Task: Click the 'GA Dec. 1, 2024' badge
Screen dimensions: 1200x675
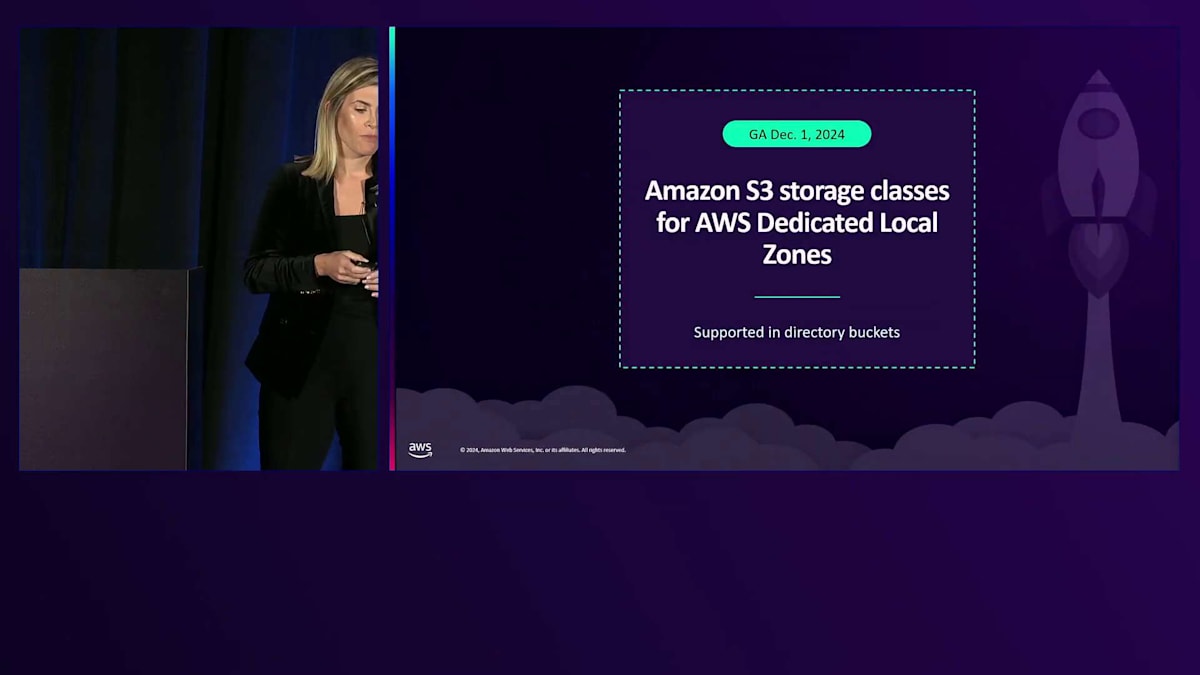Action: point(797,134)
